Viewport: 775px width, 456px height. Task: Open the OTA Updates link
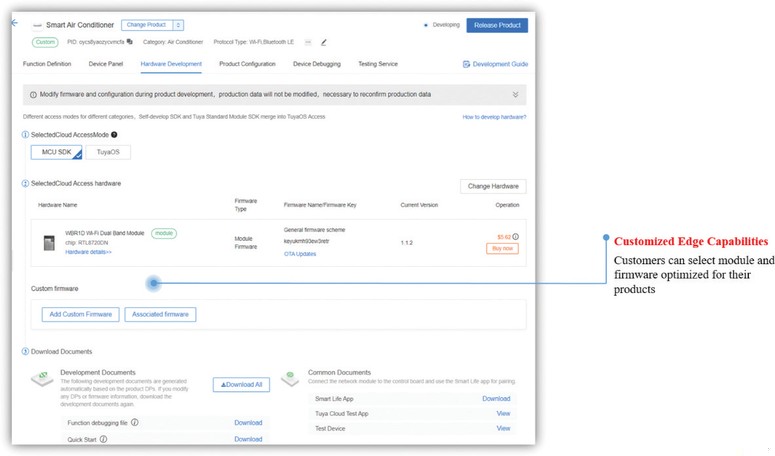[x=300, y=253]
